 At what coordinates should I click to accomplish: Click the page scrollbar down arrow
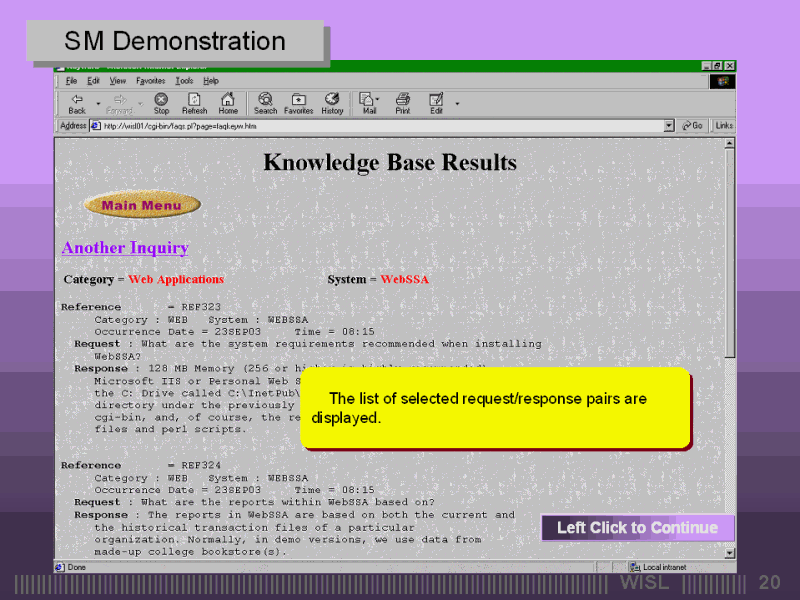pyautogui.click(x=729, y=552)
